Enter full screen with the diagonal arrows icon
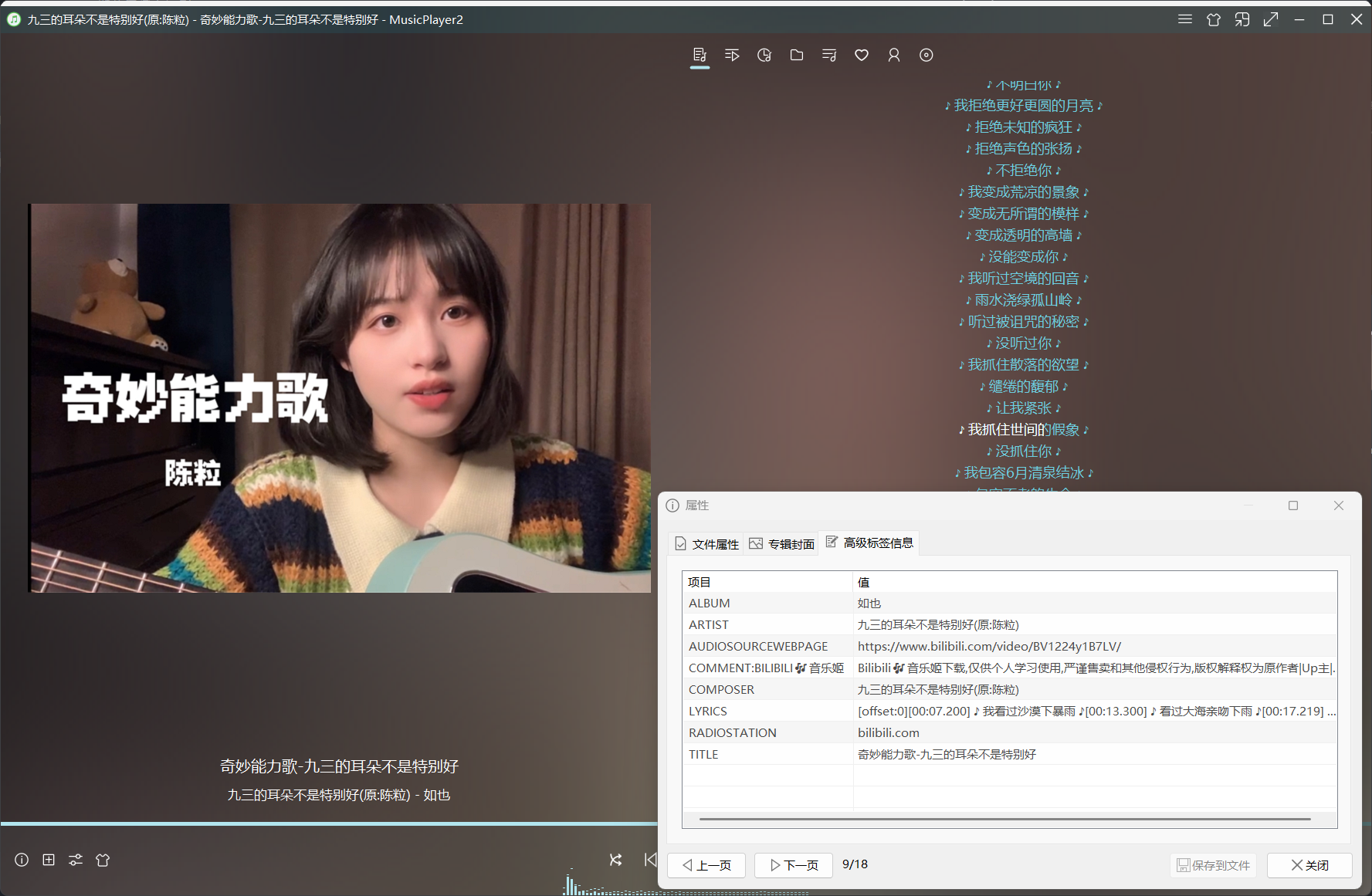Viewport: 1372px width, 896px height. [1271, 19]
